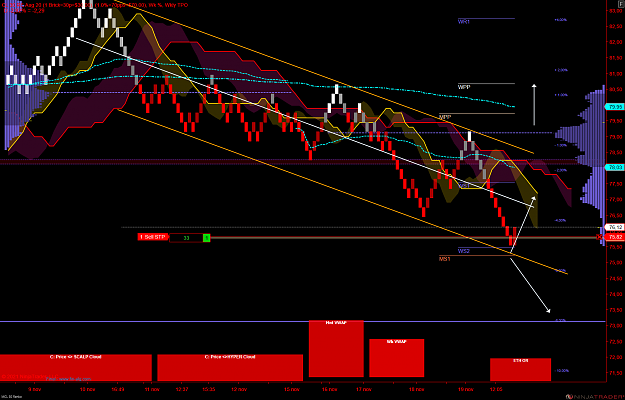625x400 pixels.
Task: Select the WS2 support level label
Action: click(x=464, y=251)
